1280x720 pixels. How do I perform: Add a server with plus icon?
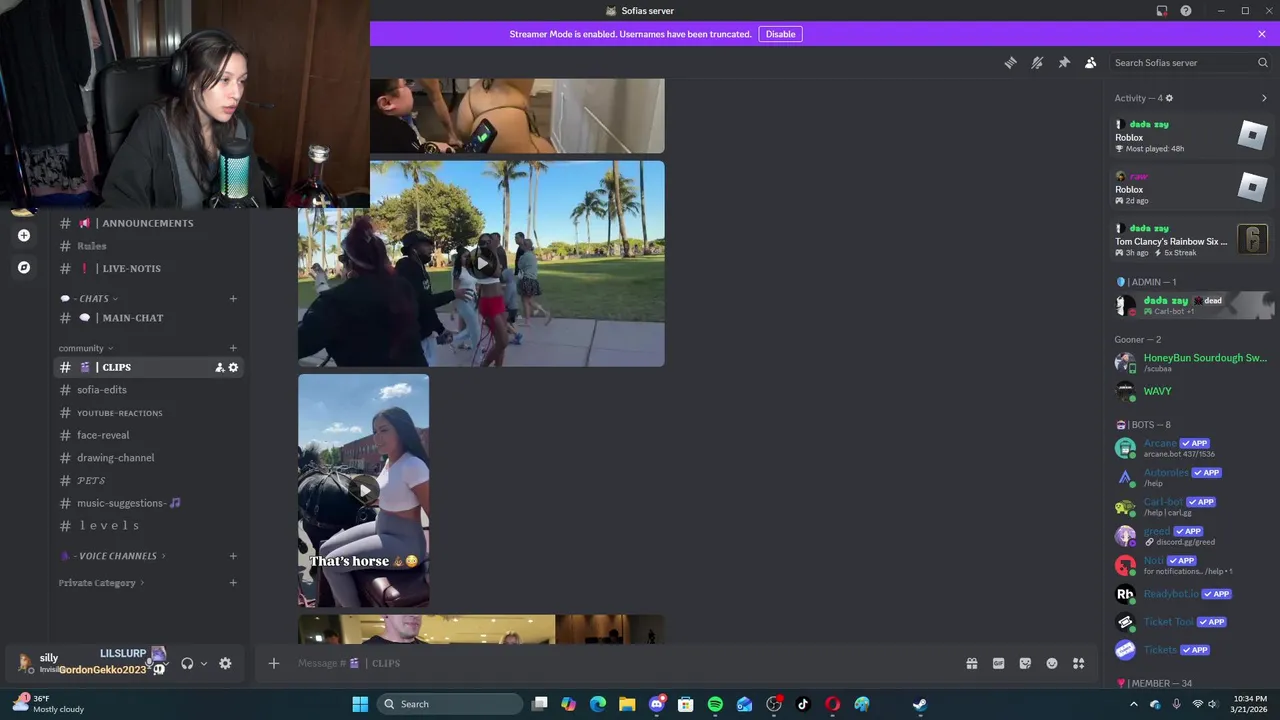point(24,235)
